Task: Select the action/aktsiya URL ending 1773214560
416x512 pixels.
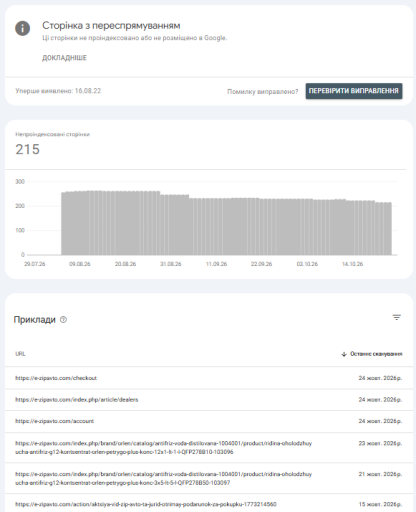Action: click(x=209, y=503)
